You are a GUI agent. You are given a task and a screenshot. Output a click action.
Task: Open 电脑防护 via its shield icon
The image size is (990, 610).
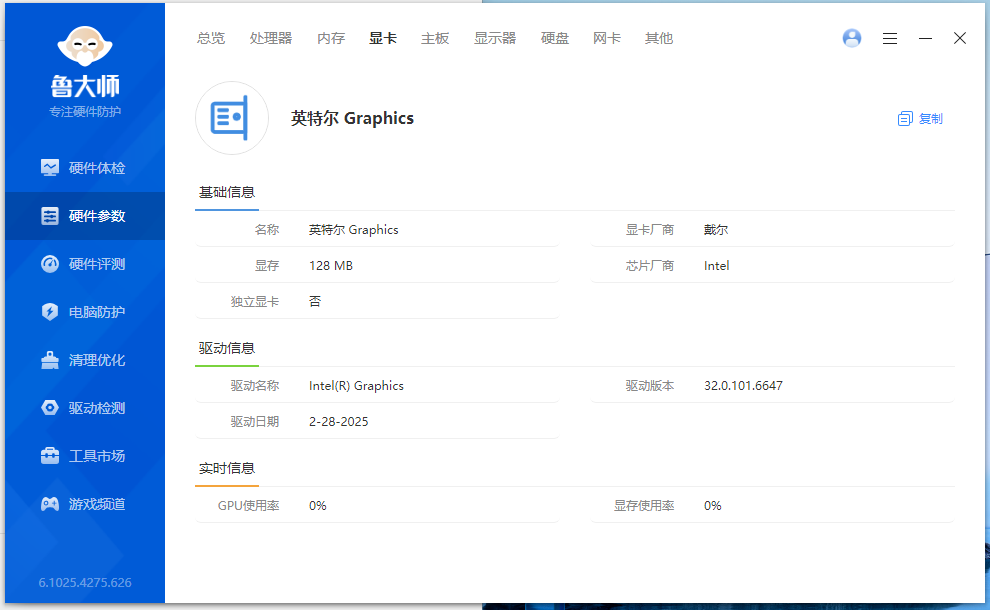point(50,311)
